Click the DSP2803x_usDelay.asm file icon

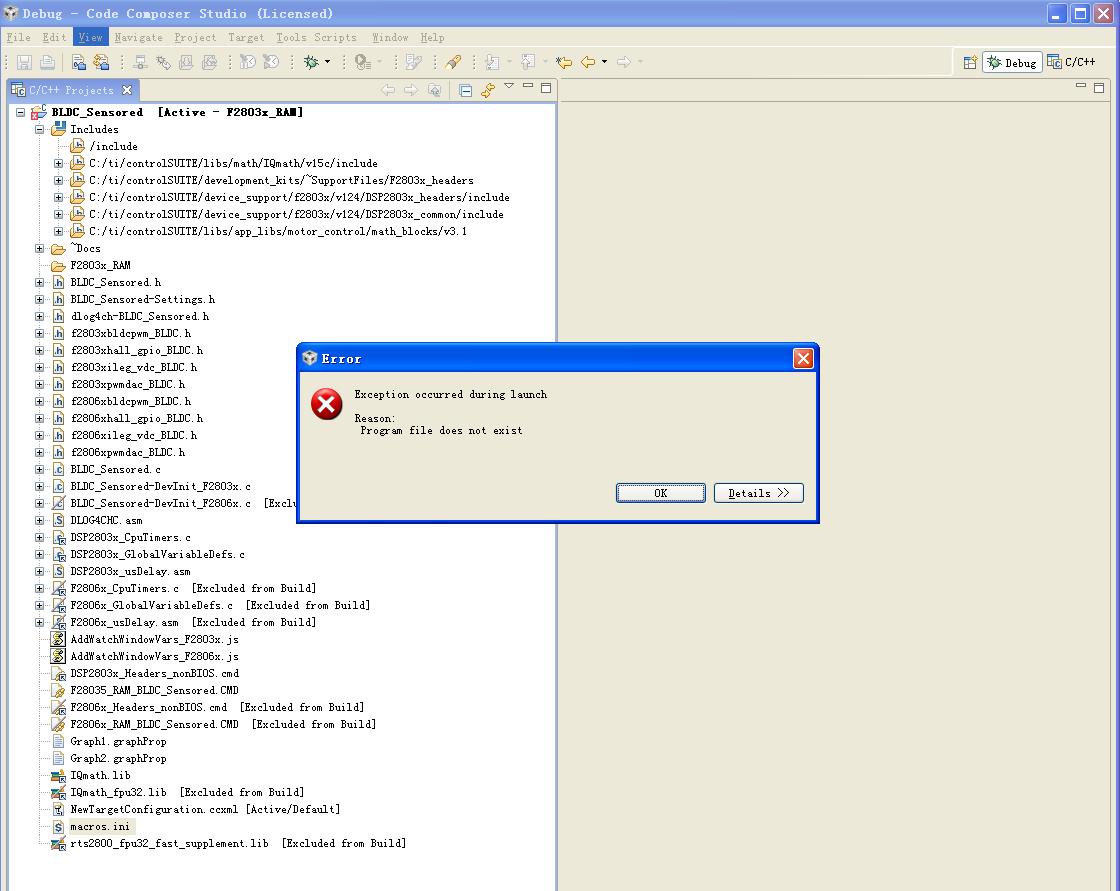click(x=59, y=572)
